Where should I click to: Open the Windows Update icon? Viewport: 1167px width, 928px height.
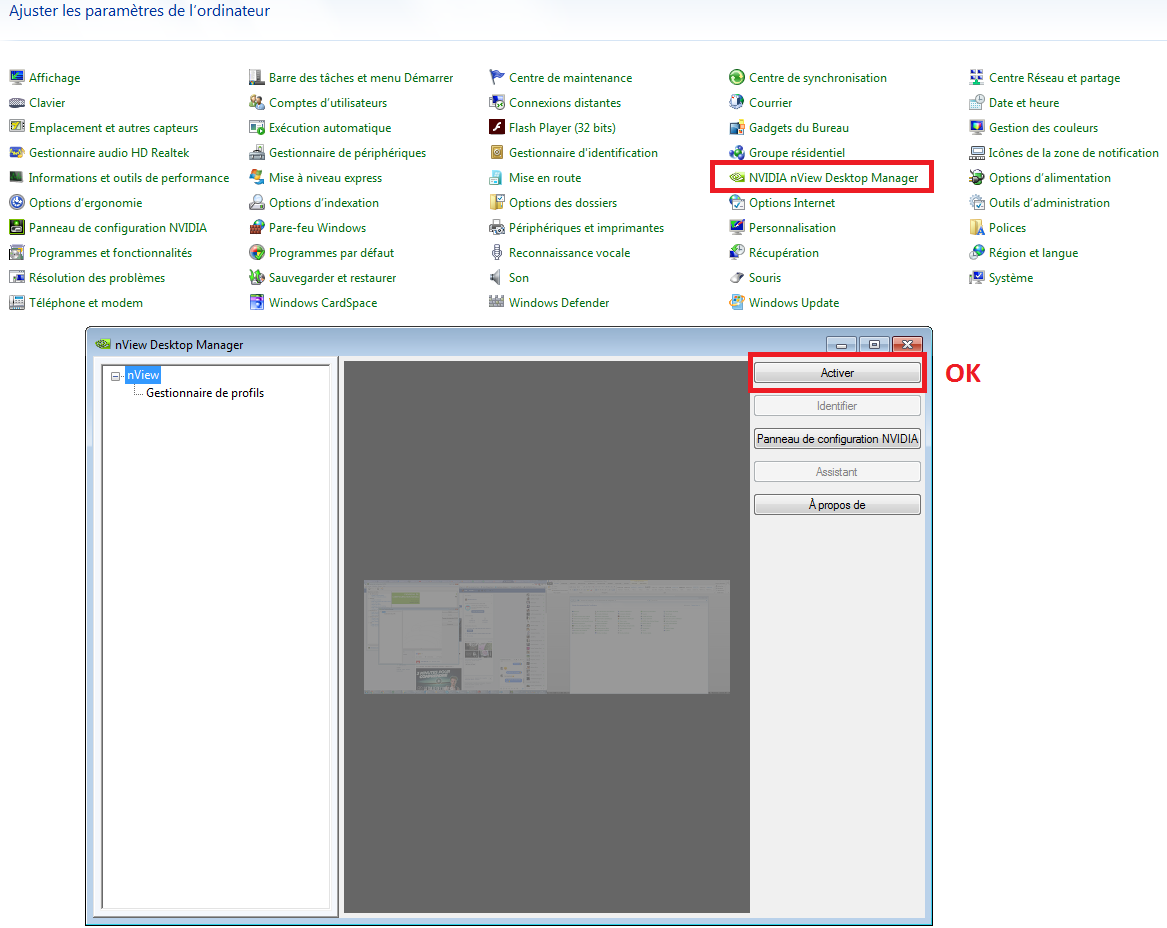(x=737, y=303)
